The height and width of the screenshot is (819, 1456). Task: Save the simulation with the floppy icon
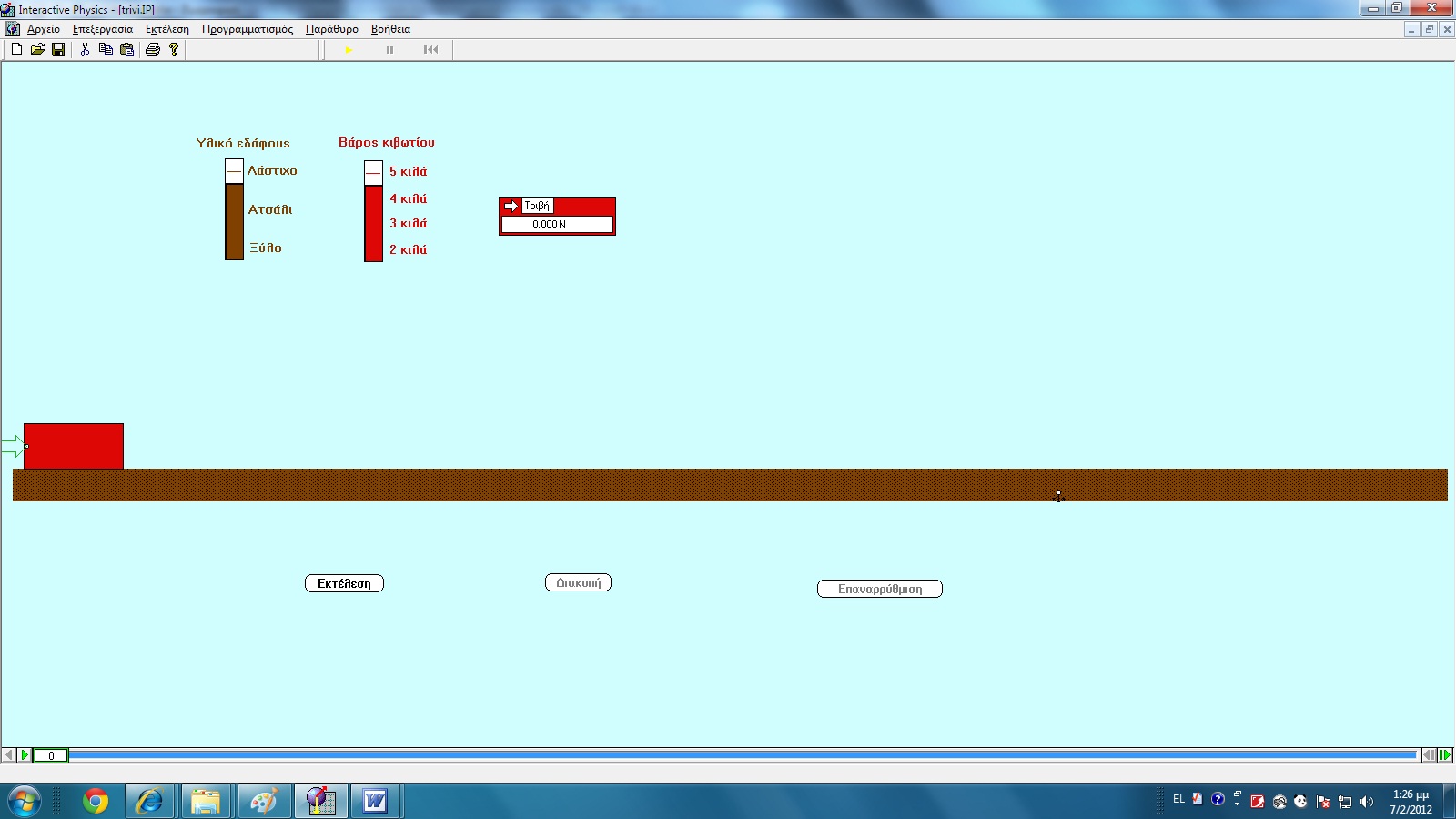click(58, 49)
